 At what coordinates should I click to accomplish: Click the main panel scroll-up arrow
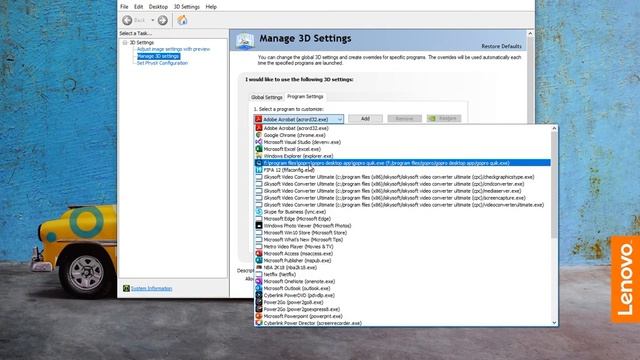(530, 33)
